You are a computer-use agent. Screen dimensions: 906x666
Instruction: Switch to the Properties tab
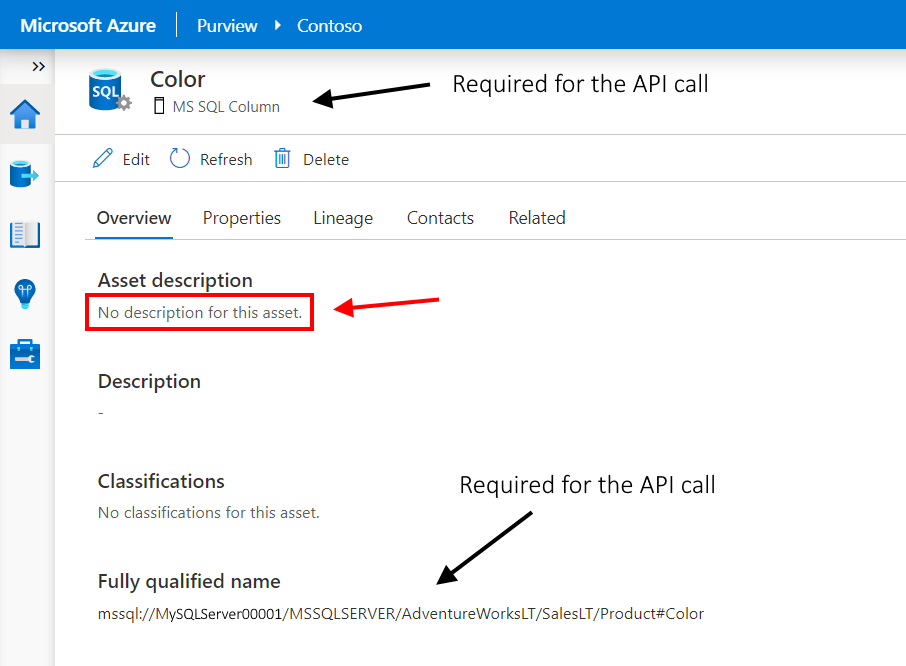click(x=242, y=218)
